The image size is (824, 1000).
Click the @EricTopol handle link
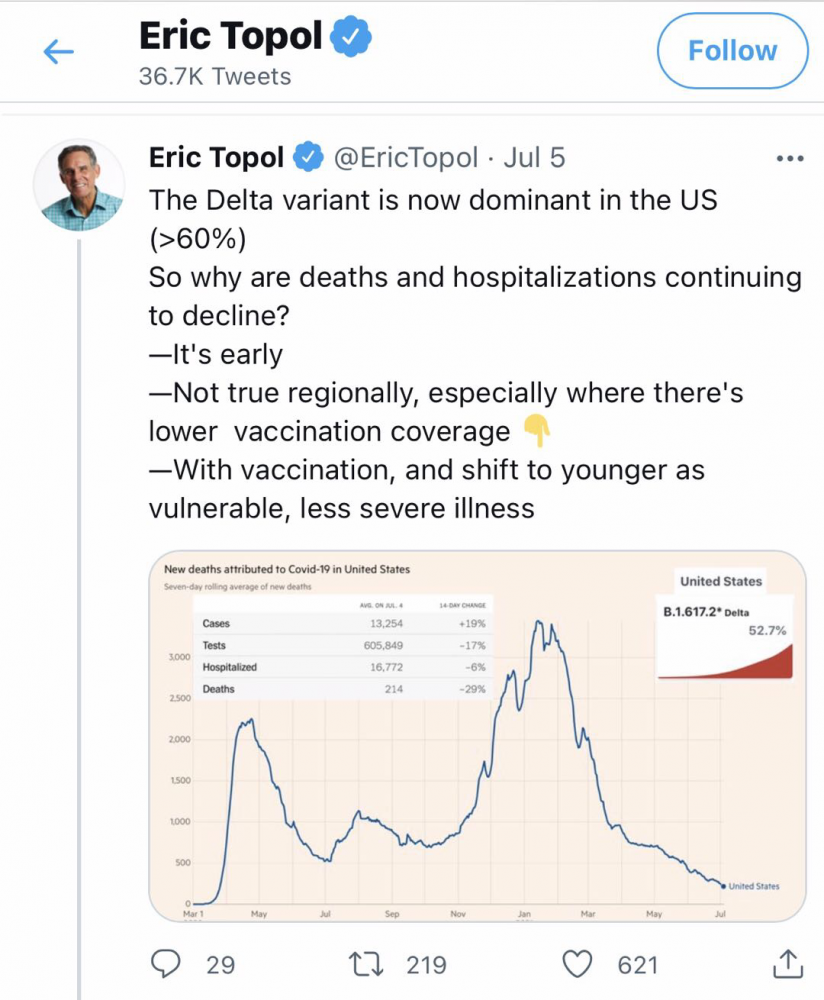[407, 157]
